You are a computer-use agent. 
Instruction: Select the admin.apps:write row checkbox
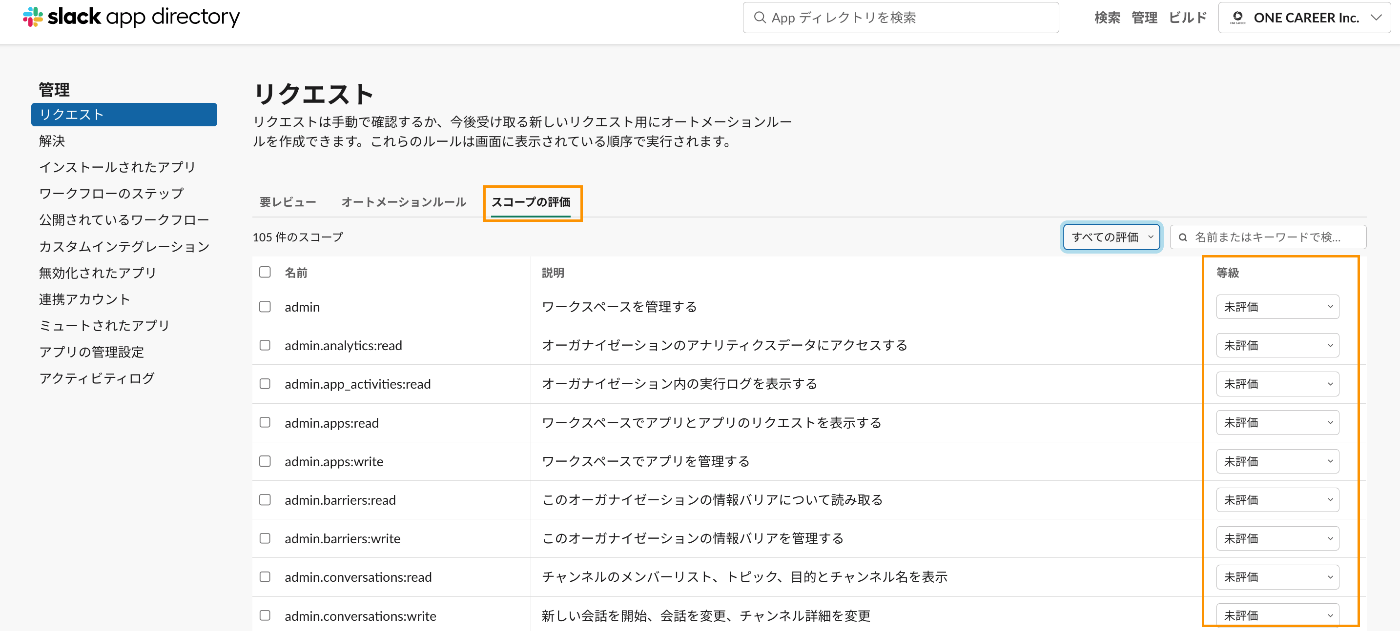(x=265, y=461)
